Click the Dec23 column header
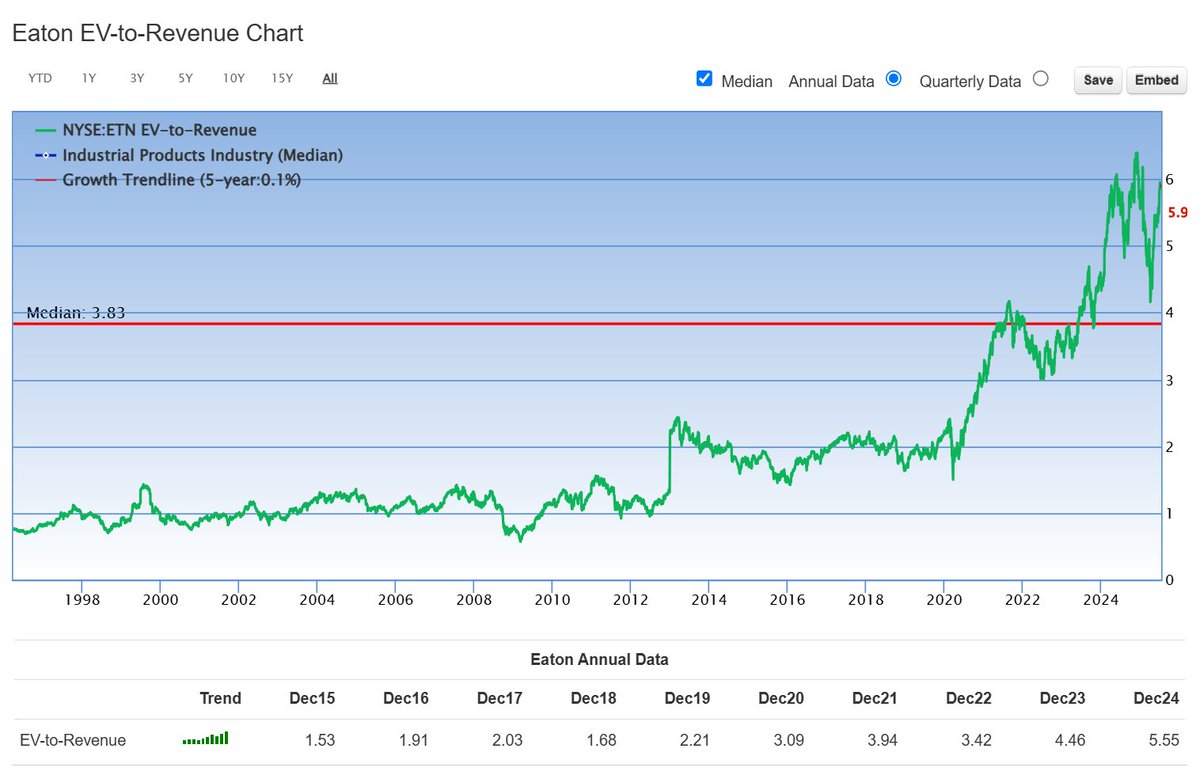 point(1062,698)
